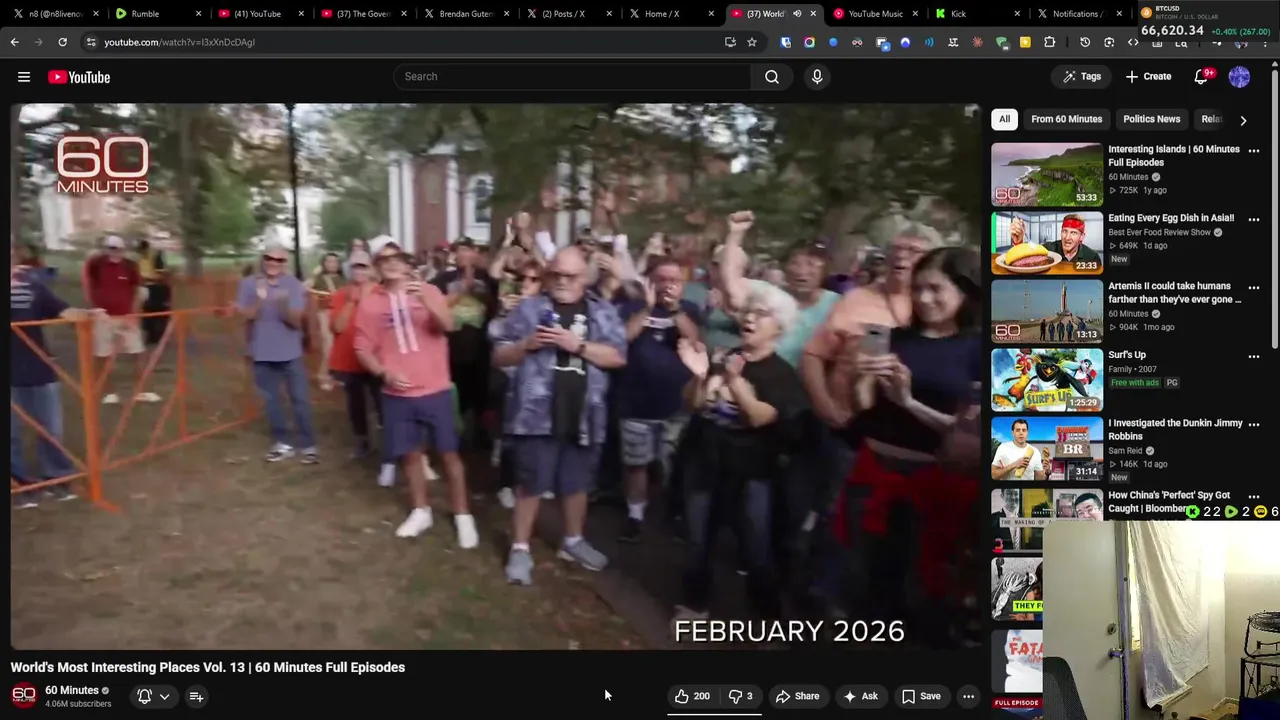Open YouTube notifications bell

coord(1201,77)
